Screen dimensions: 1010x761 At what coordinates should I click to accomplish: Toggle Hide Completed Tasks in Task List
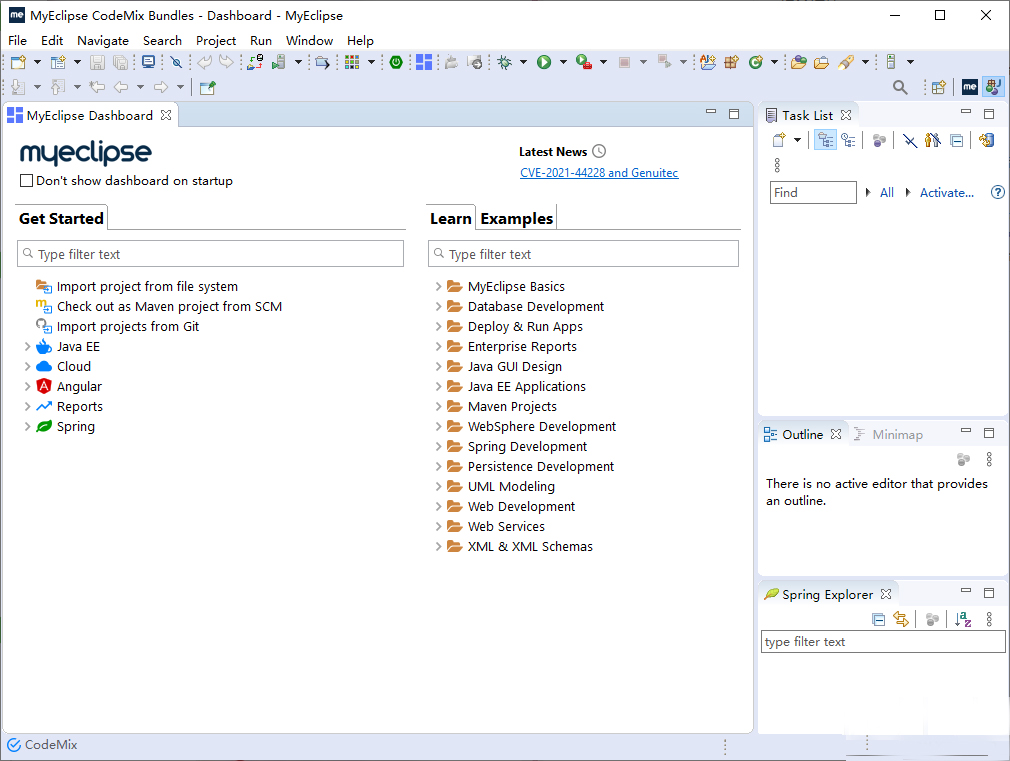[909, 140]
